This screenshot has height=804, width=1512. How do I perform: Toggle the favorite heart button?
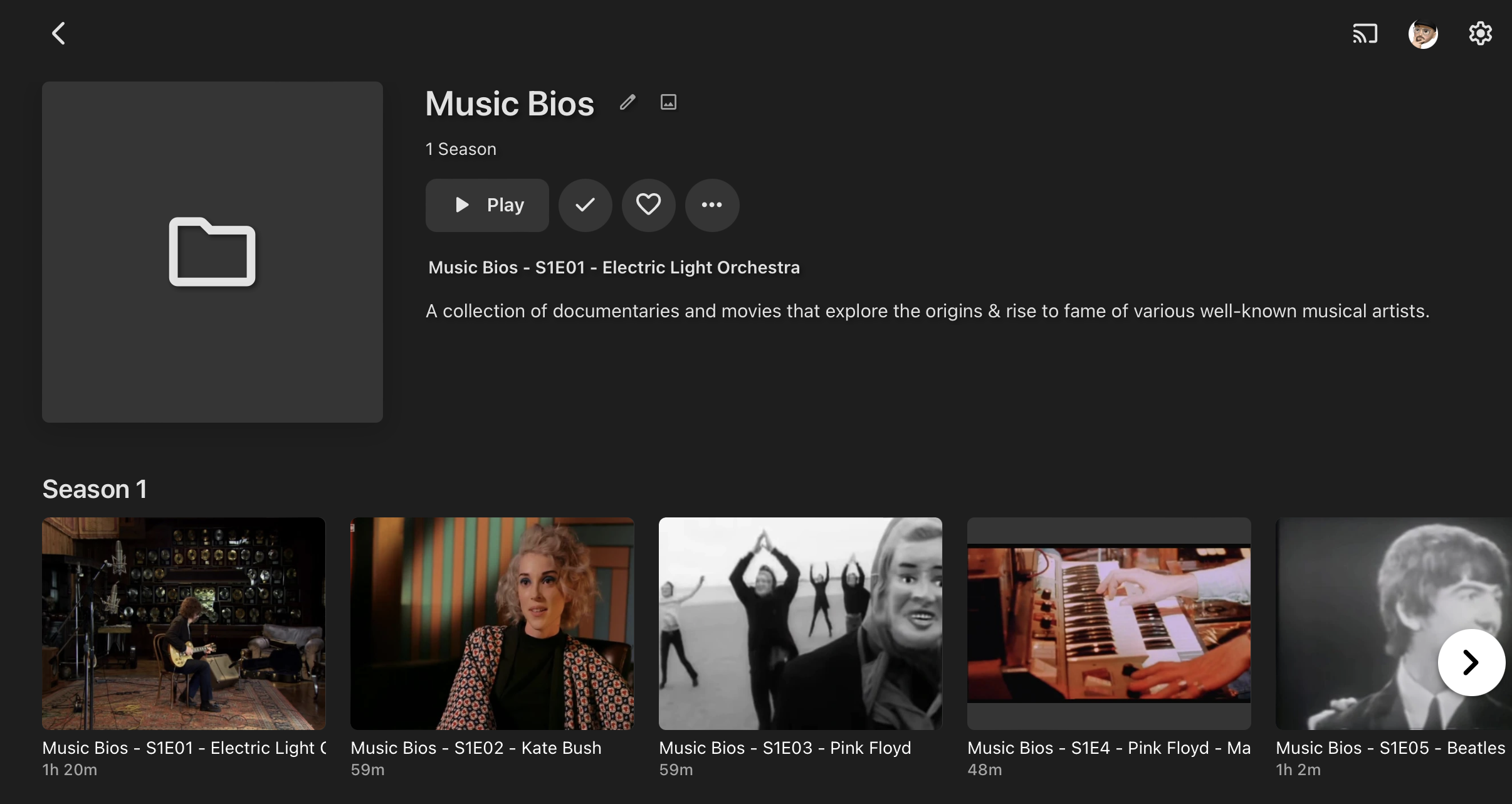[648, 205]
